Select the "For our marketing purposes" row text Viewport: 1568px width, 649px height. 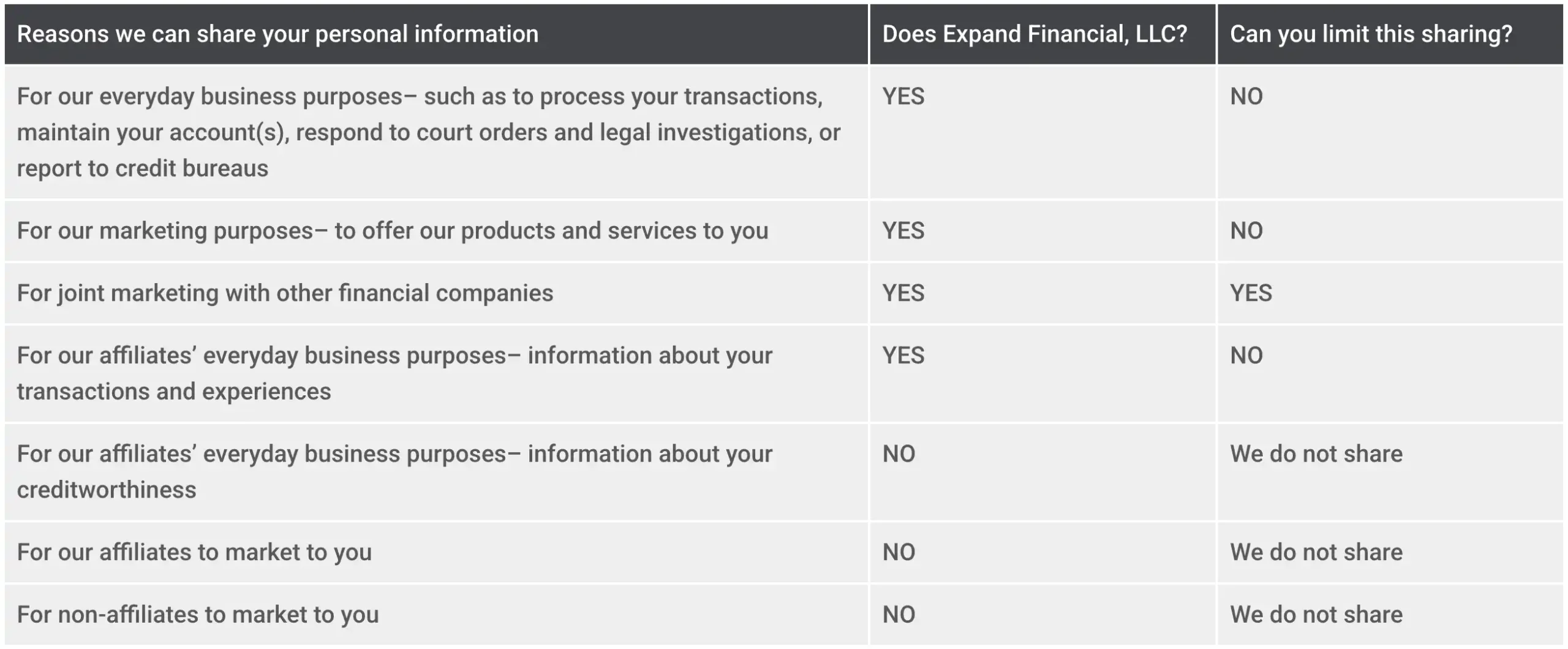(392, 231)
